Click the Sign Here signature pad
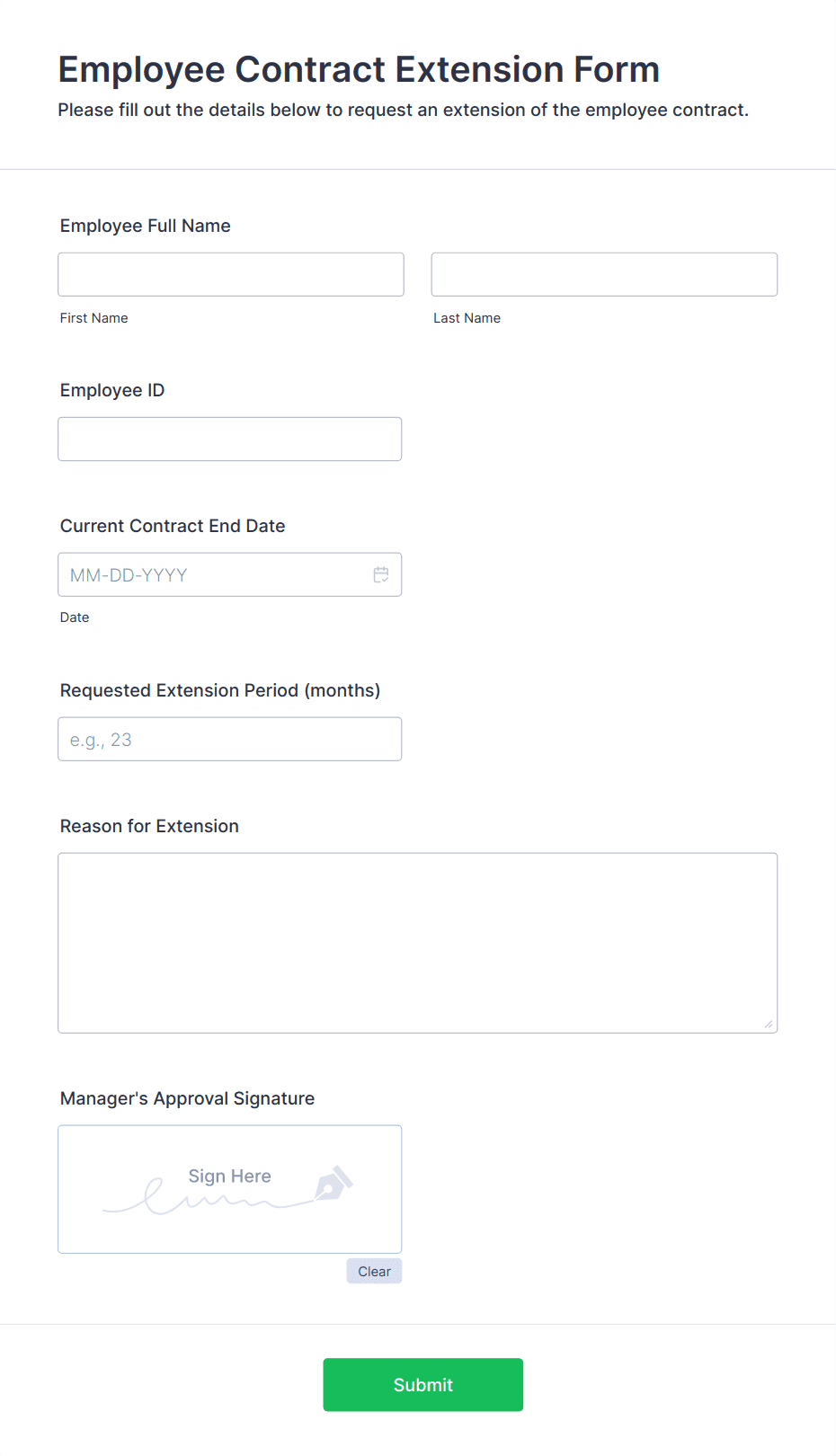Screen dimensions: 836x1456 (230, 1189)
